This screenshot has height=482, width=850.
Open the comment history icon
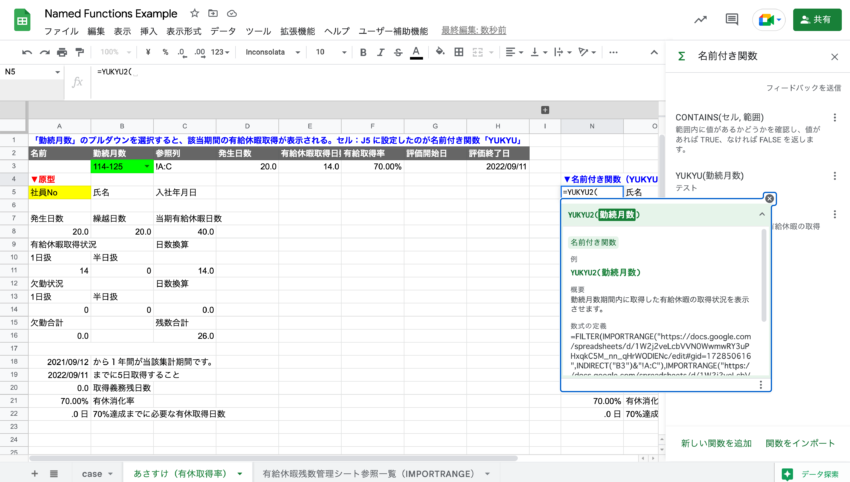[732, 20]
